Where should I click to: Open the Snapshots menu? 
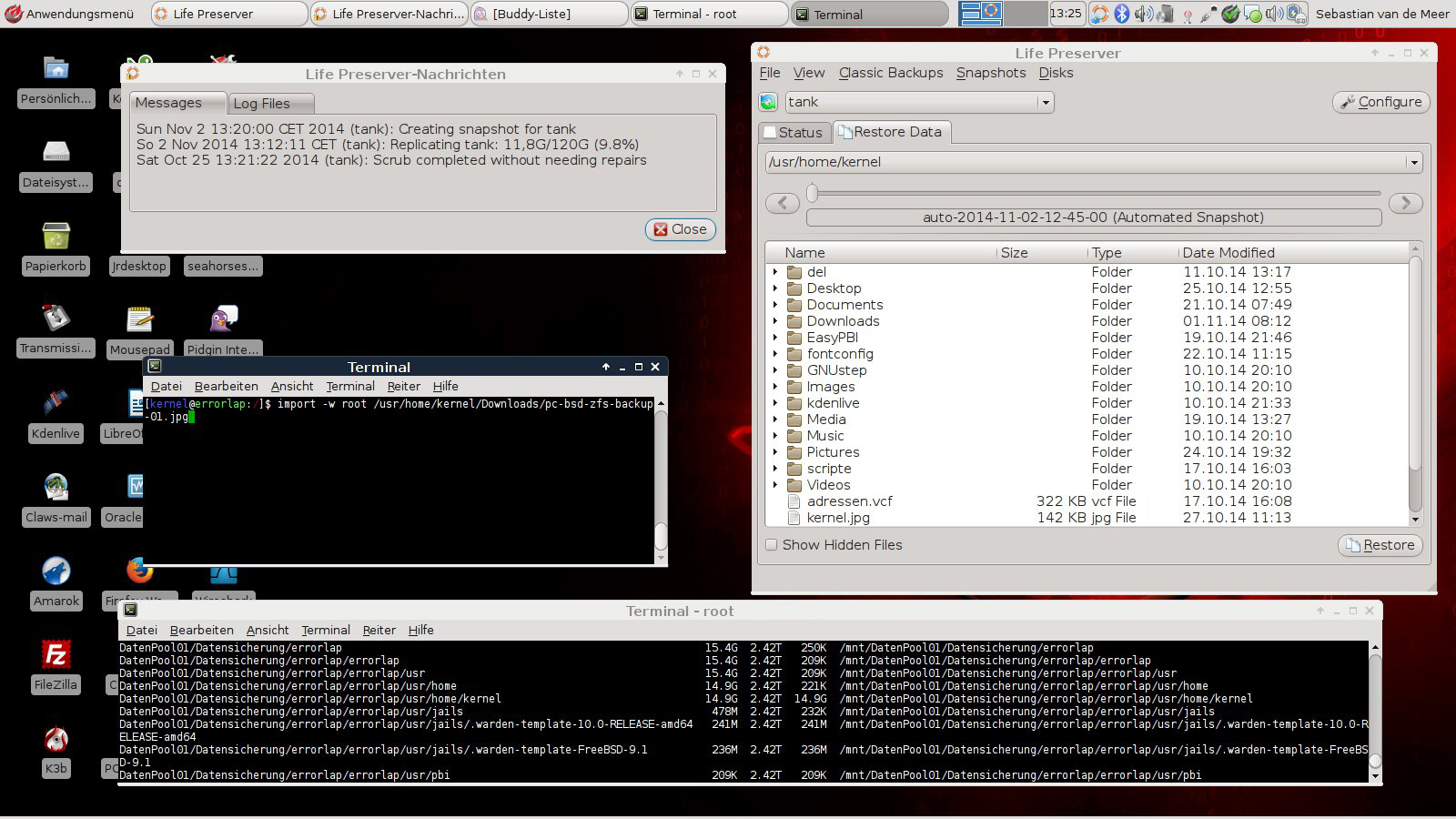991,73
